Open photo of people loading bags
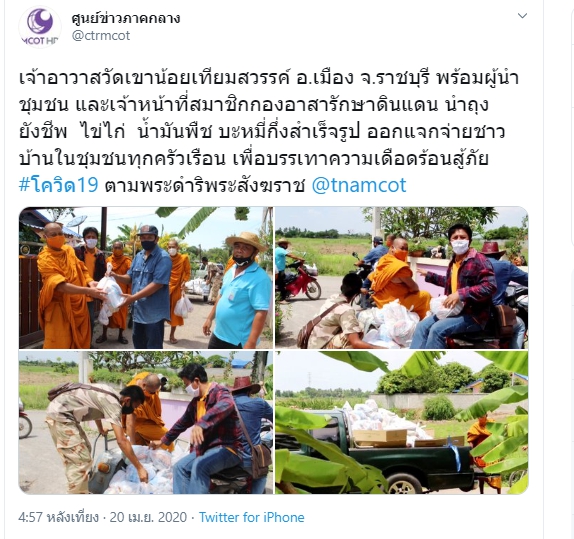574x539 pixels. tap(146, 422)
